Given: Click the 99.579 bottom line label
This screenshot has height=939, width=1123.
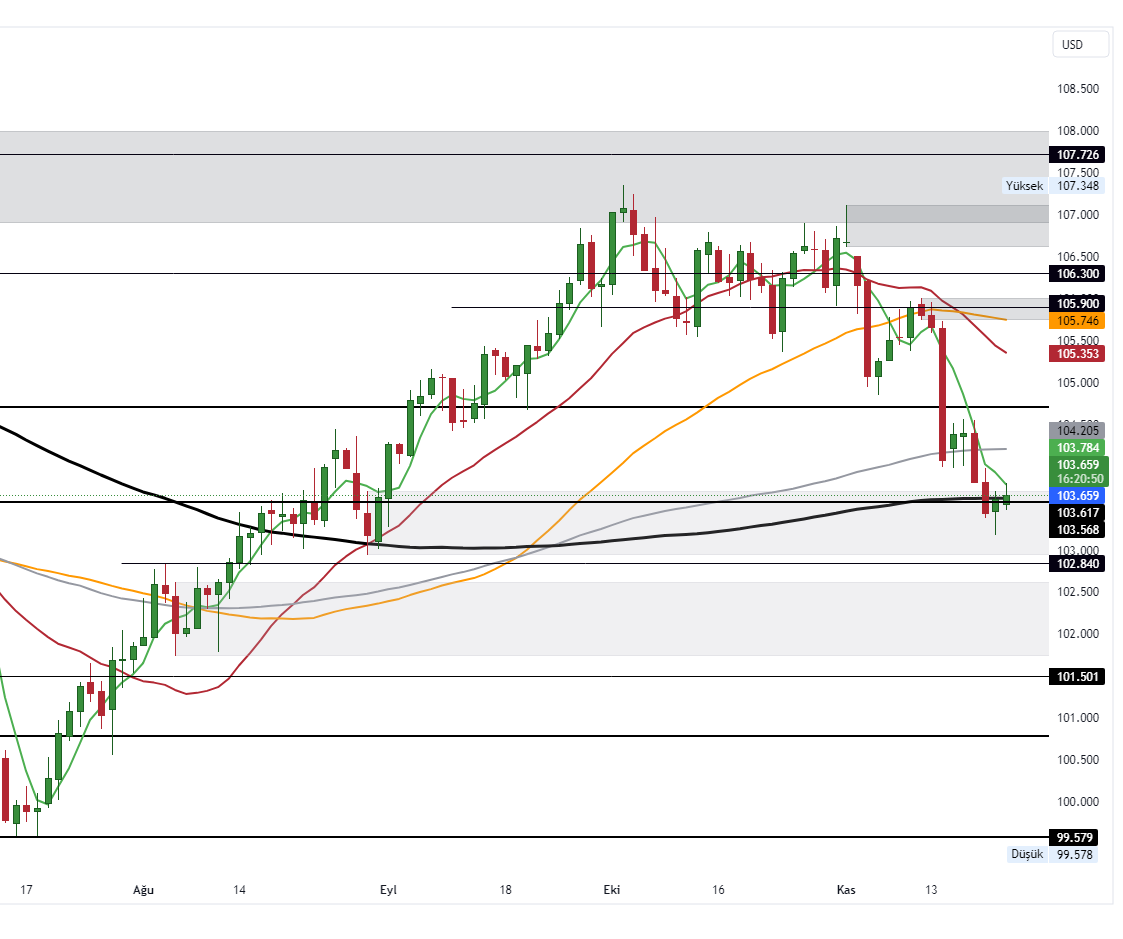Looking at the screenshot, I should [x=1078, y=837].
